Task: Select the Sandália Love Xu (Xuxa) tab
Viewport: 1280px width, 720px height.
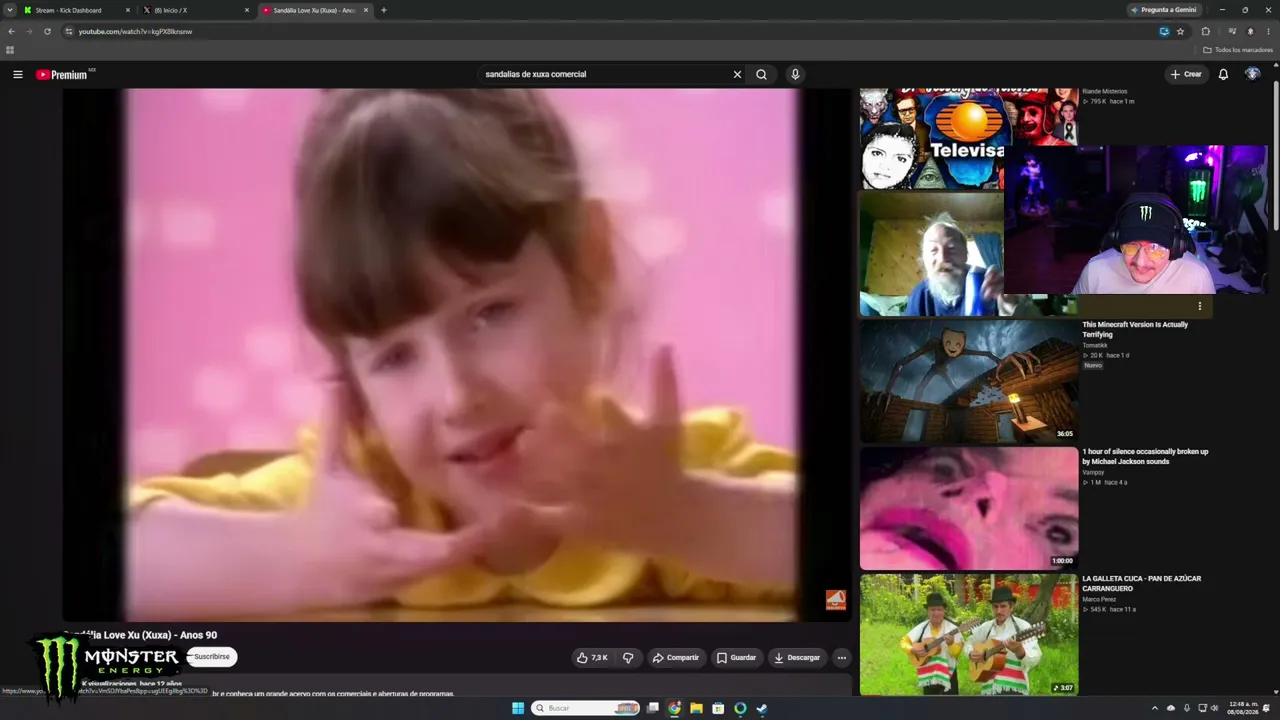Action: click(314, 10)
